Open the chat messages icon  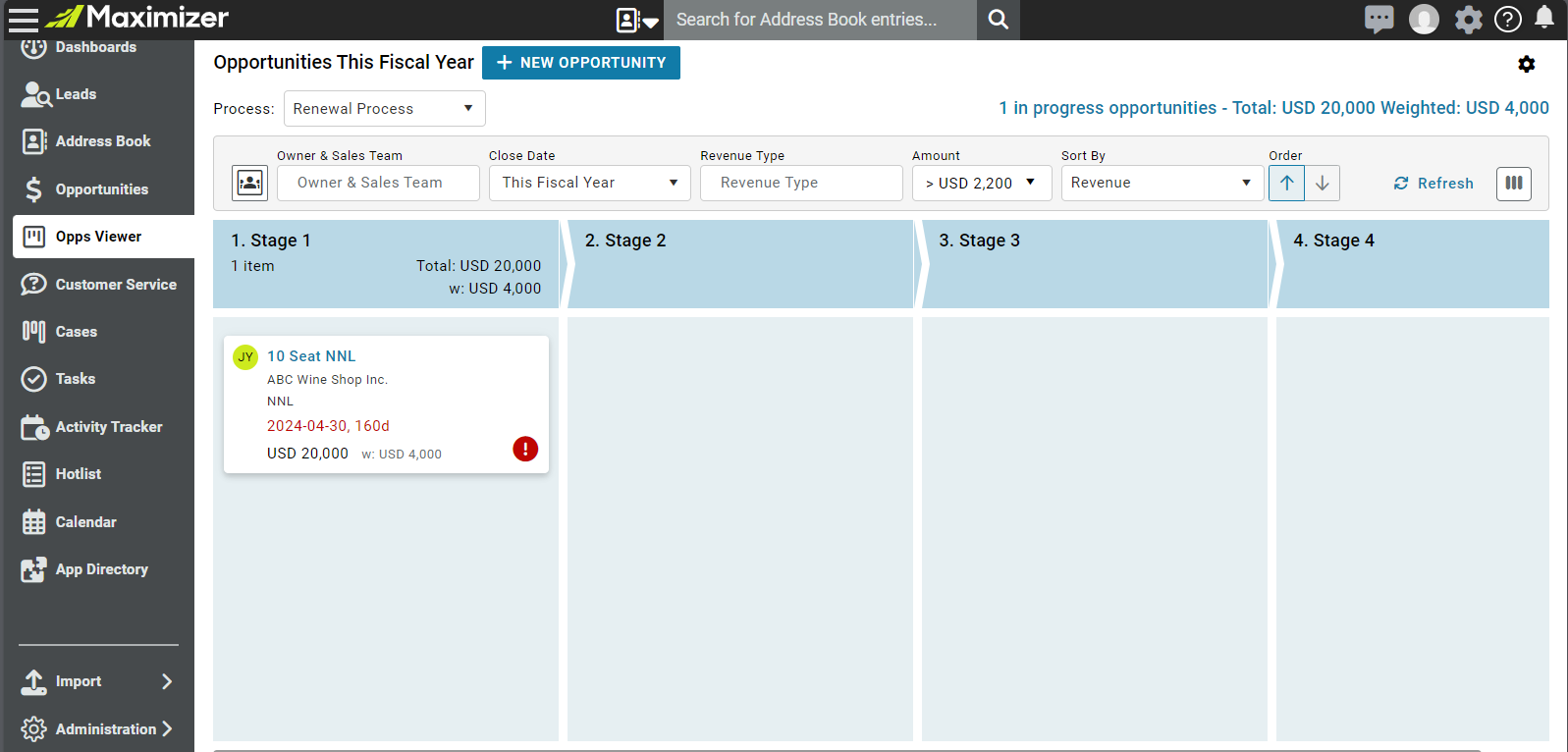coord(1379,19)
